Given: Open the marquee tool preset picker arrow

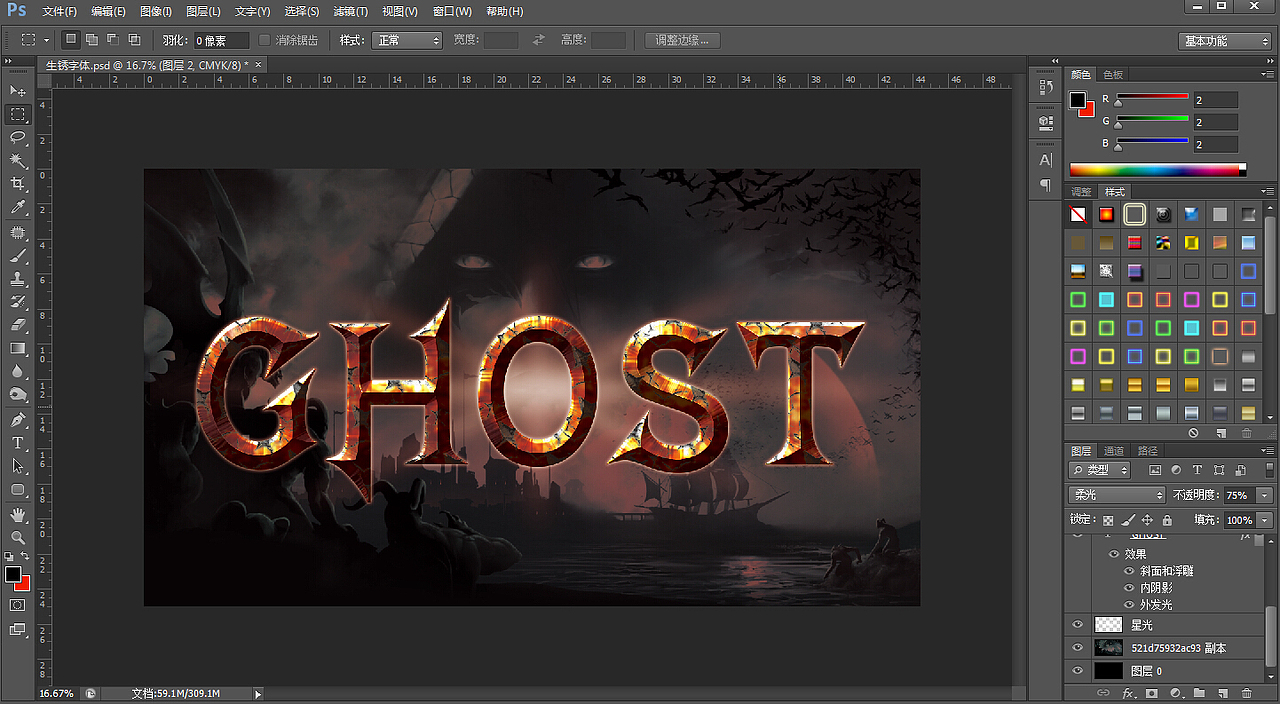Looking at the screenshot, I should (46, 40).
